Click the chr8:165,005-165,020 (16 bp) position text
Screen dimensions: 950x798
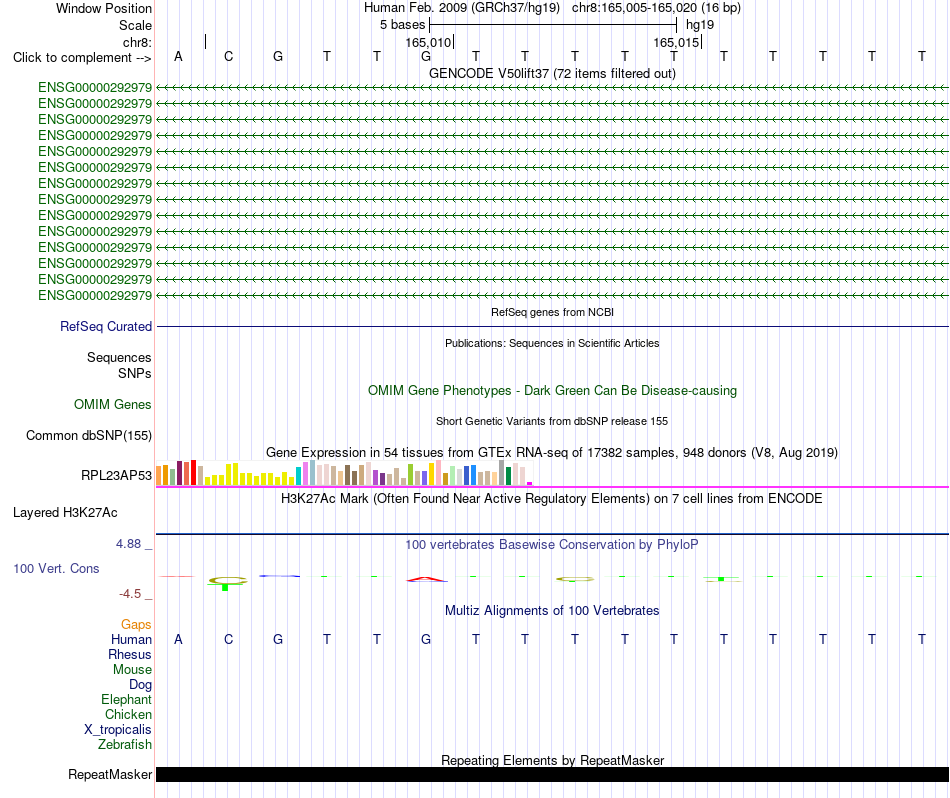[656, 8]
